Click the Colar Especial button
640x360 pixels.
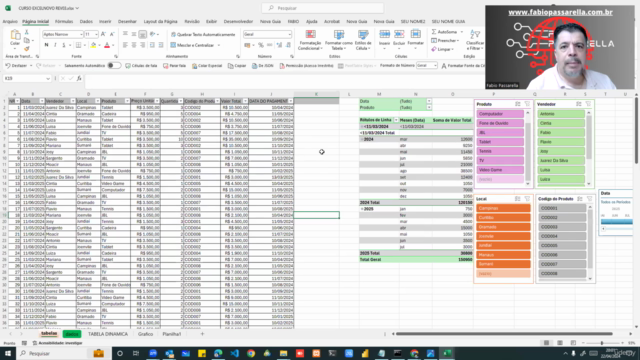coord(207,66)
